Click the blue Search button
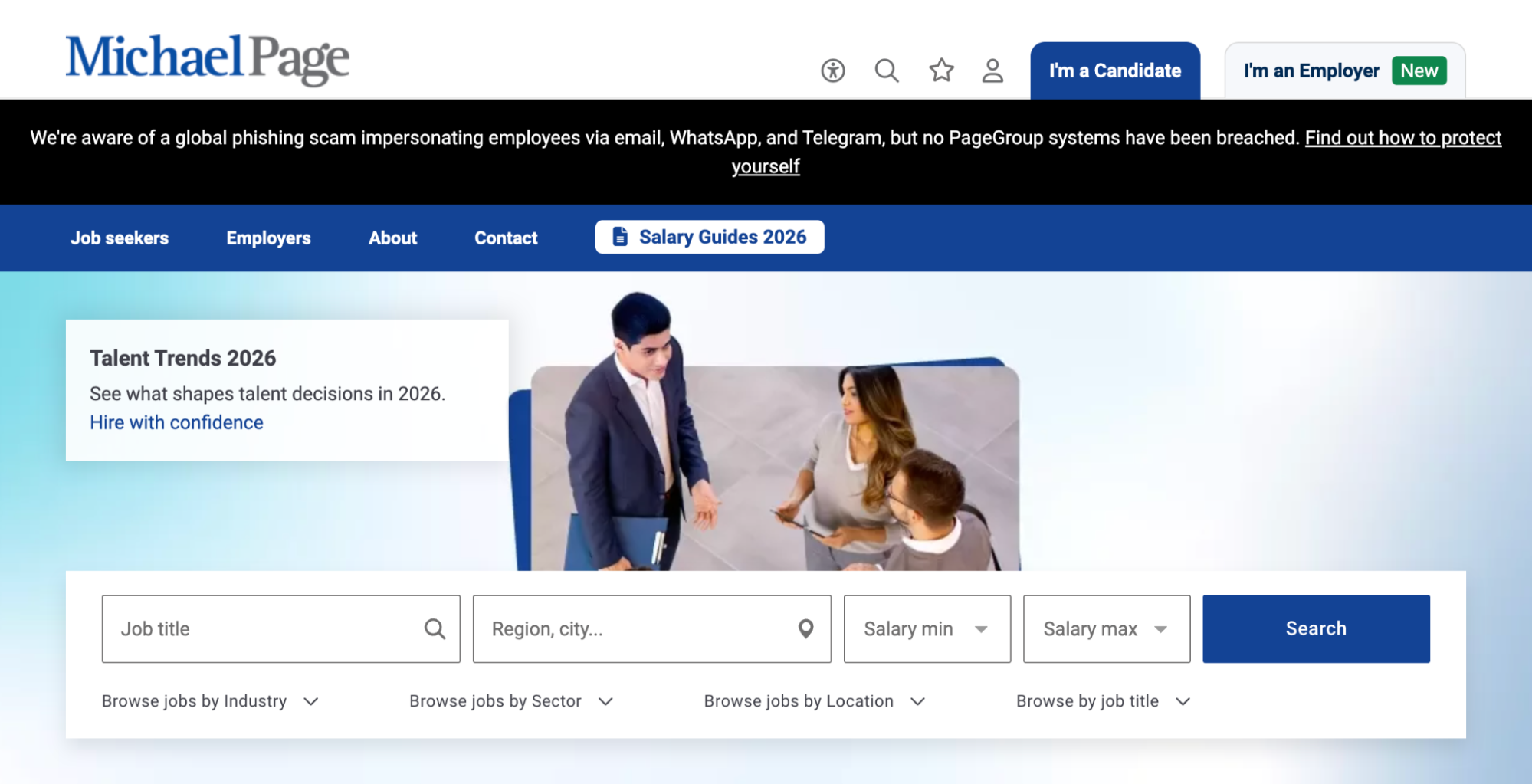 point(1316,629)
